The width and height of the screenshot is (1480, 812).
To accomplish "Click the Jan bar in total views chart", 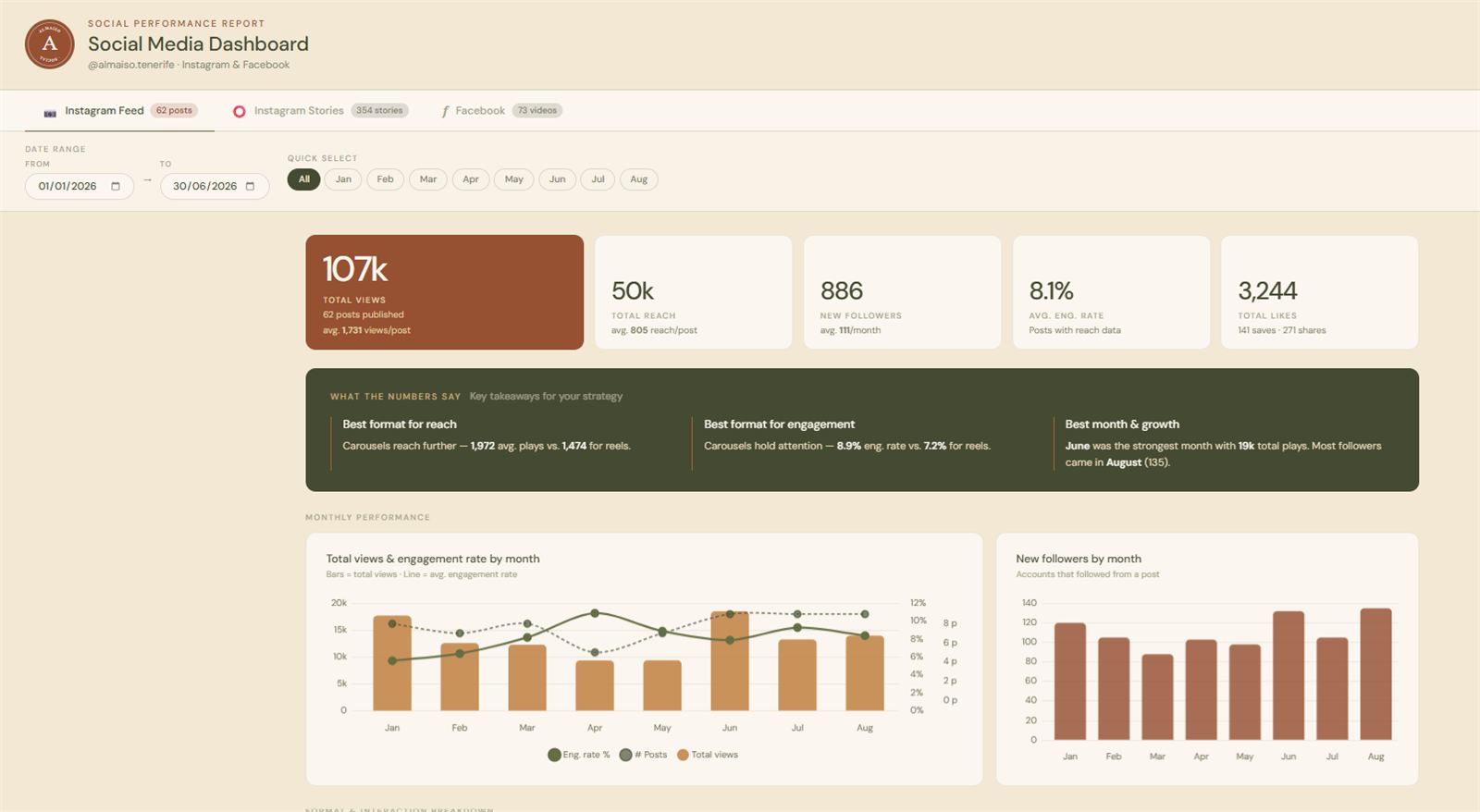I will [x=392, y=663].
